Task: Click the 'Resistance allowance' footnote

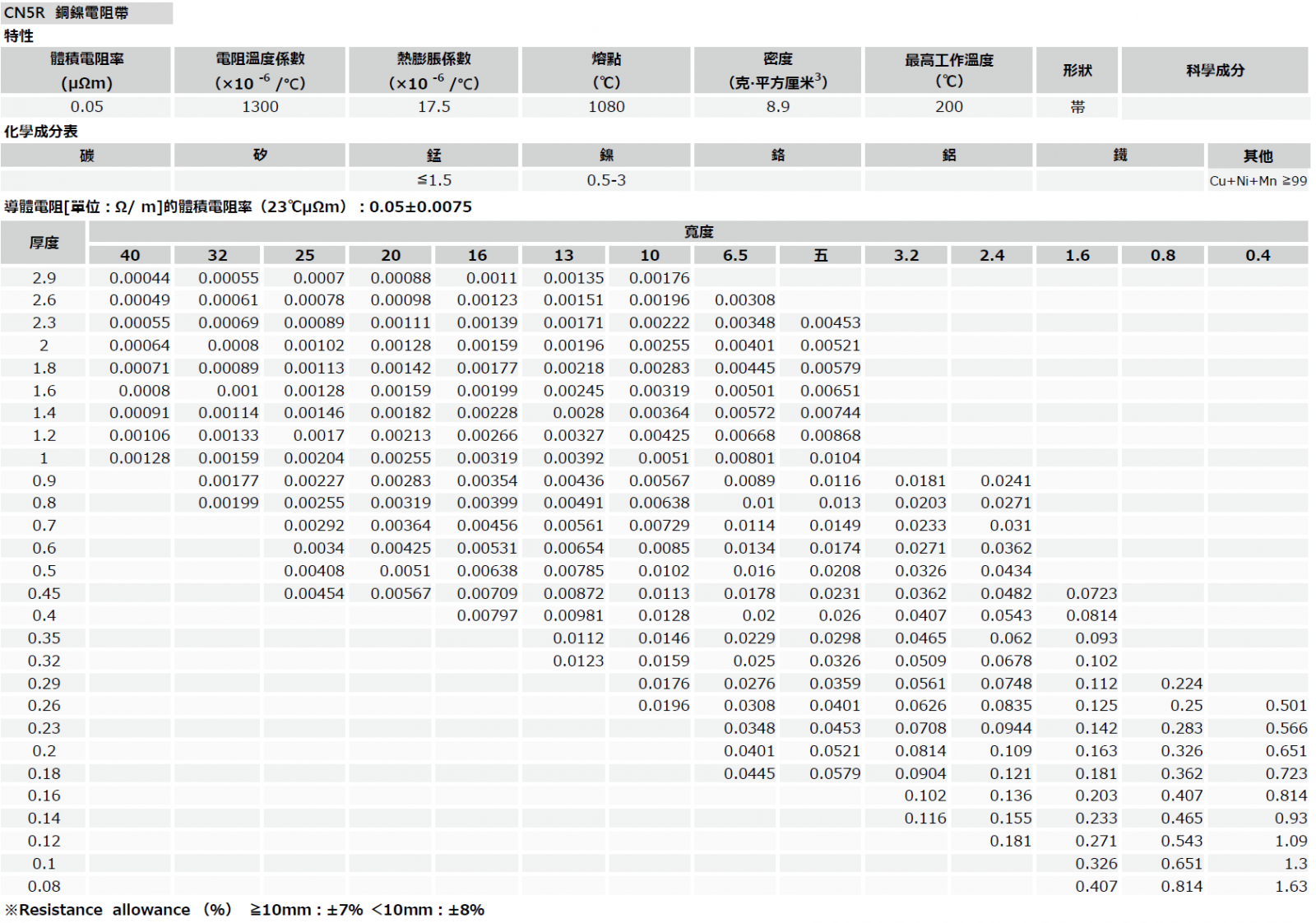Action: pos(245,910)
